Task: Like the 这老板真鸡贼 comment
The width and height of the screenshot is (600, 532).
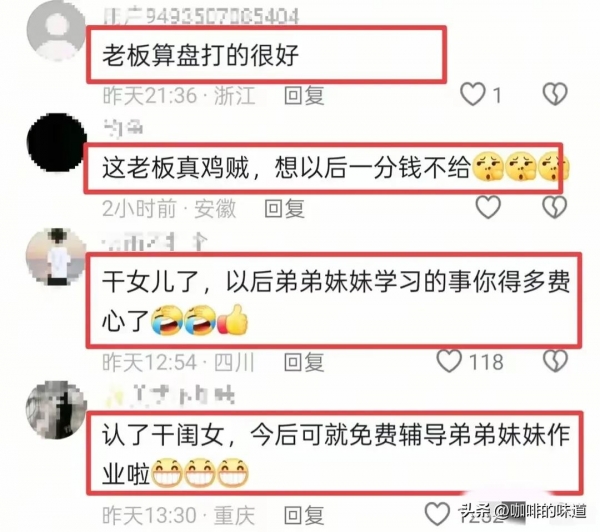Action: coord(488,207)
